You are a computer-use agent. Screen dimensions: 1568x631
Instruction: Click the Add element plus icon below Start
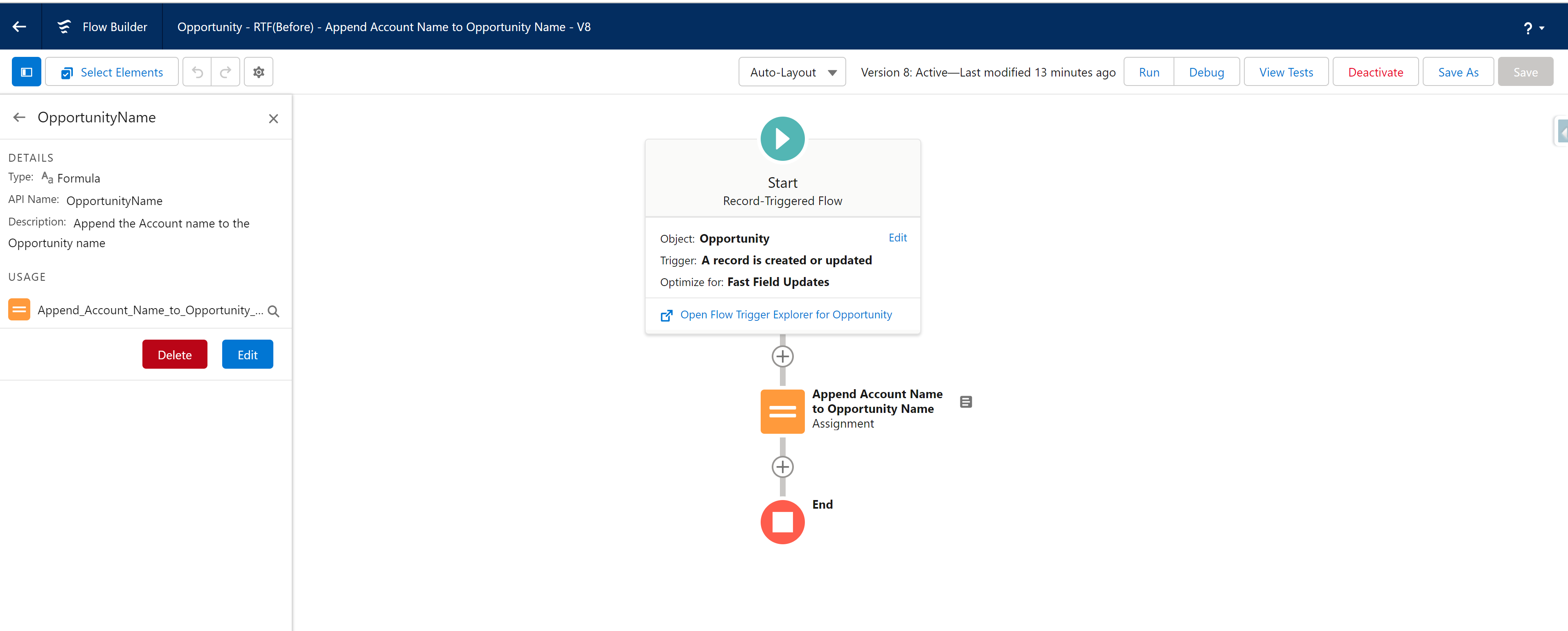coord(782,356)
